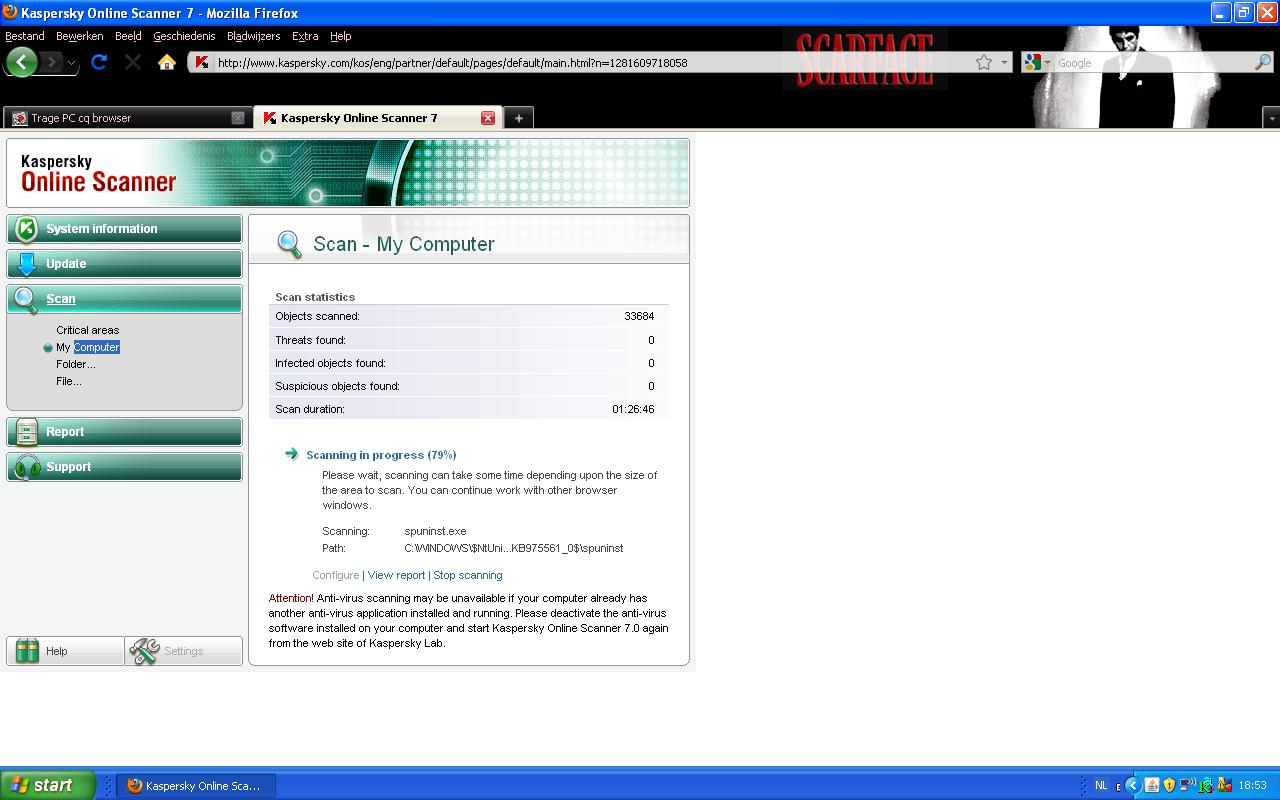Open the back/forward history dropdown arrow
Screen dimensions: 1280x800
pos(72,62)
